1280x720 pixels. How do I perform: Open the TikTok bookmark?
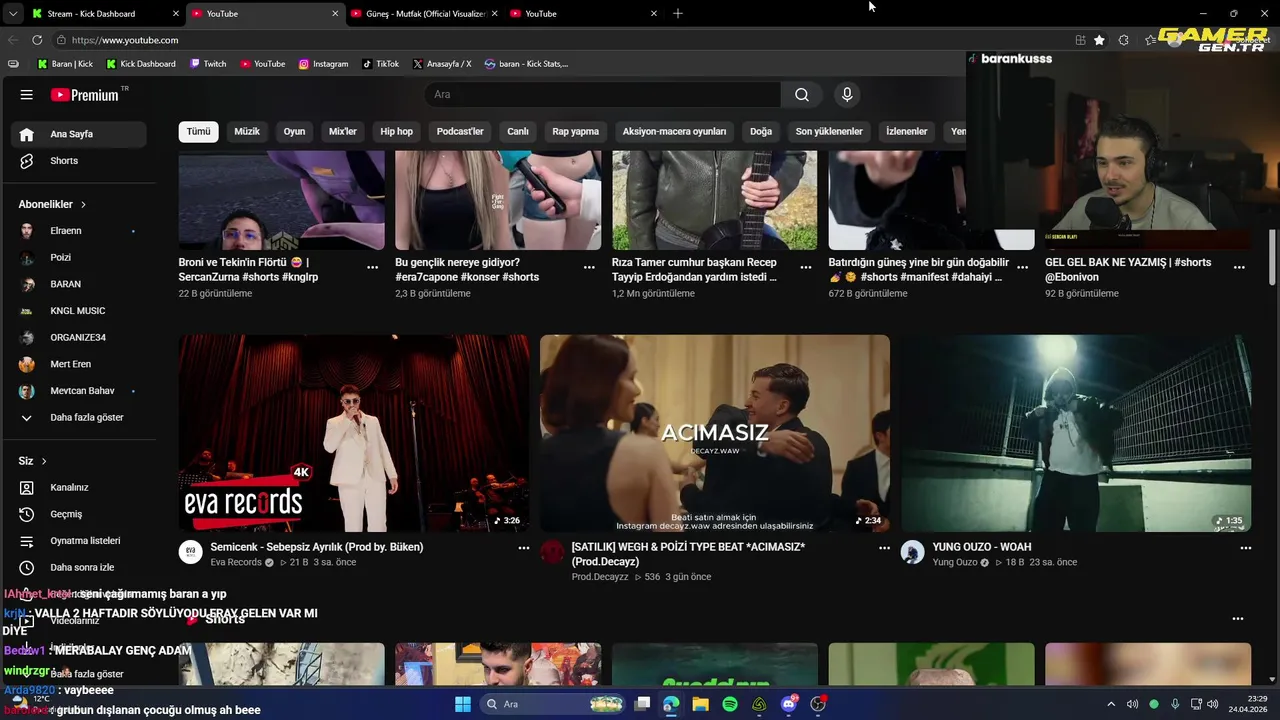380,64
